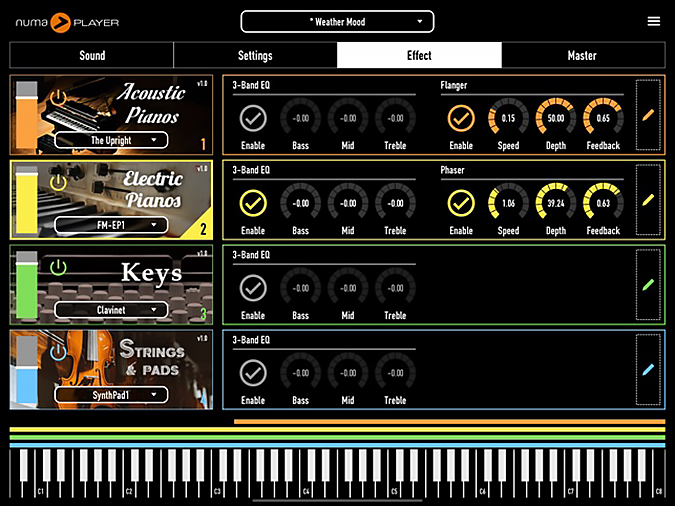Click Strings & Pads EQ Bass knob

[300, 373]
